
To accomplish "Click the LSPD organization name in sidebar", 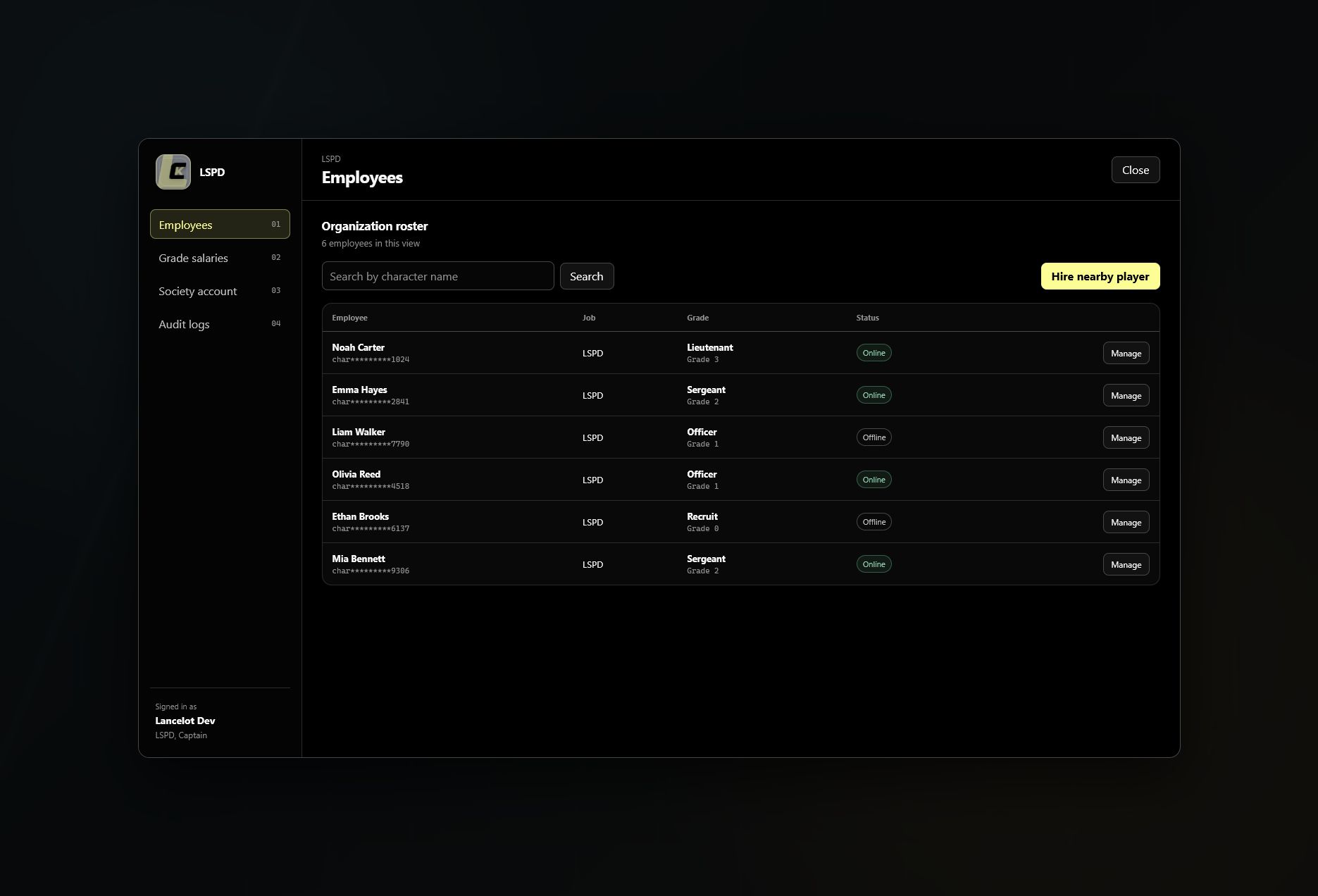I will (x=212, y=172).
